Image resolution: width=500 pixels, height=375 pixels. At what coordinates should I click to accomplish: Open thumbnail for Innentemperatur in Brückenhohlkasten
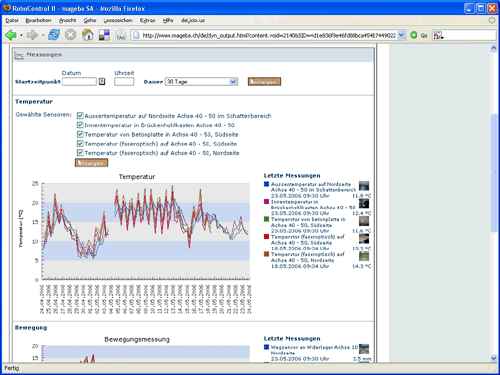click(364, 203)
